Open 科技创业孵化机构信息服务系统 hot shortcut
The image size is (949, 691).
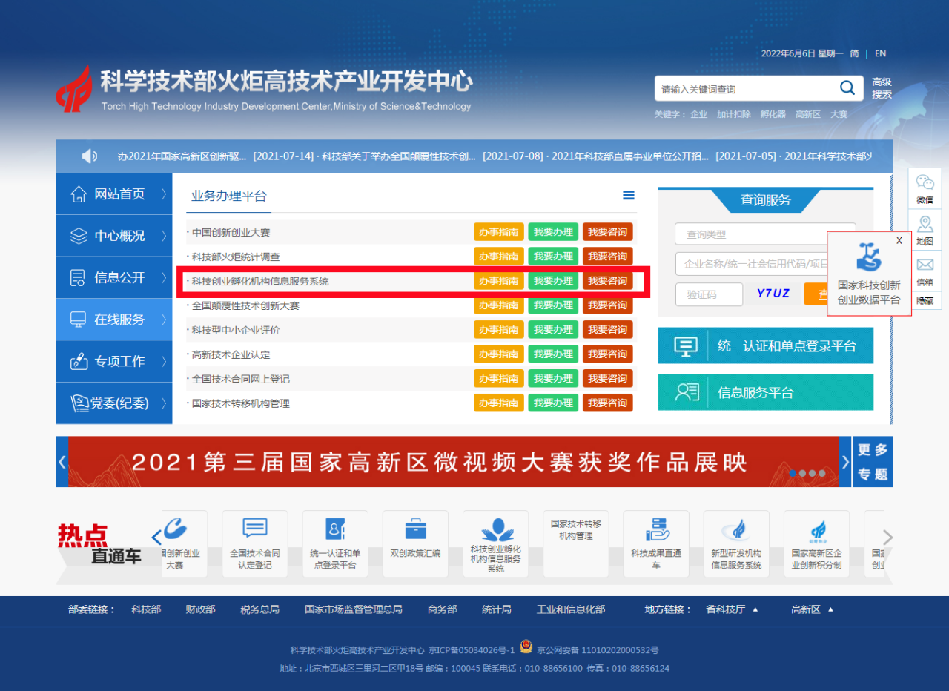coord(496,543)
